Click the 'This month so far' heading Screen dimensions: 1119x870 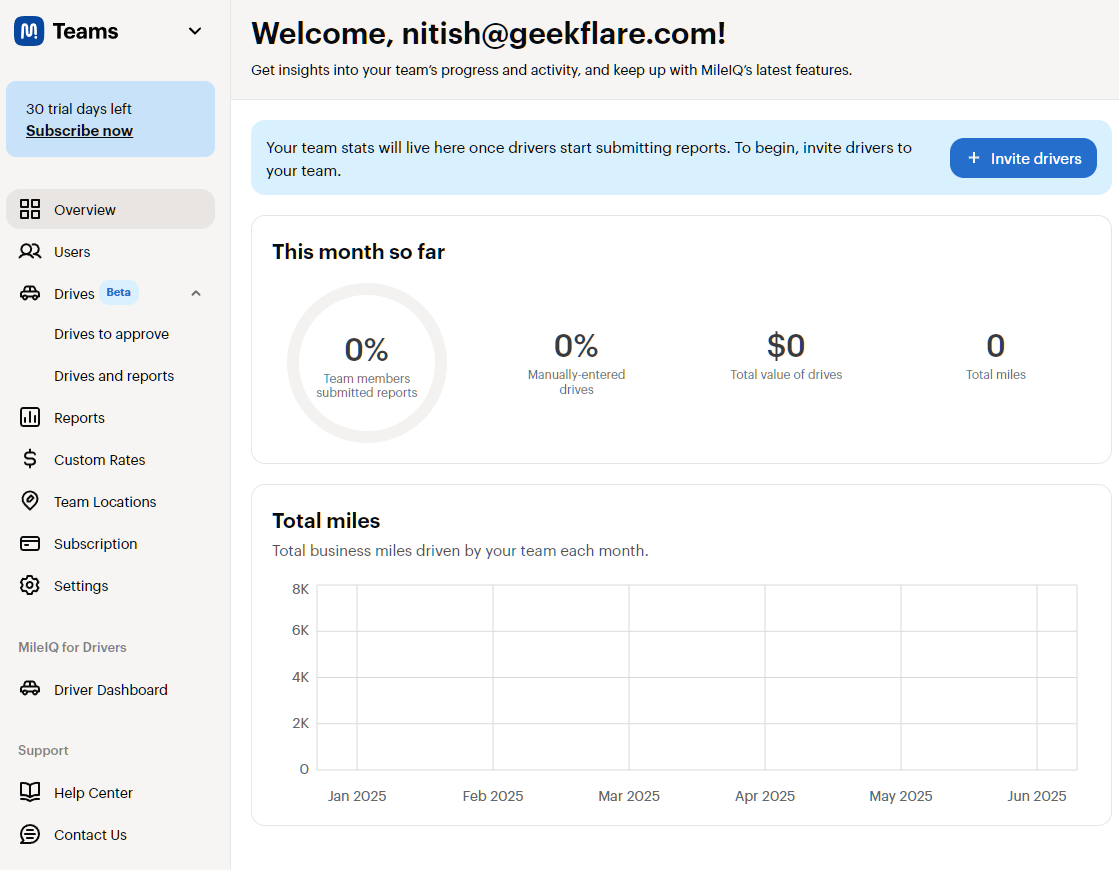[x=358, y=252]
